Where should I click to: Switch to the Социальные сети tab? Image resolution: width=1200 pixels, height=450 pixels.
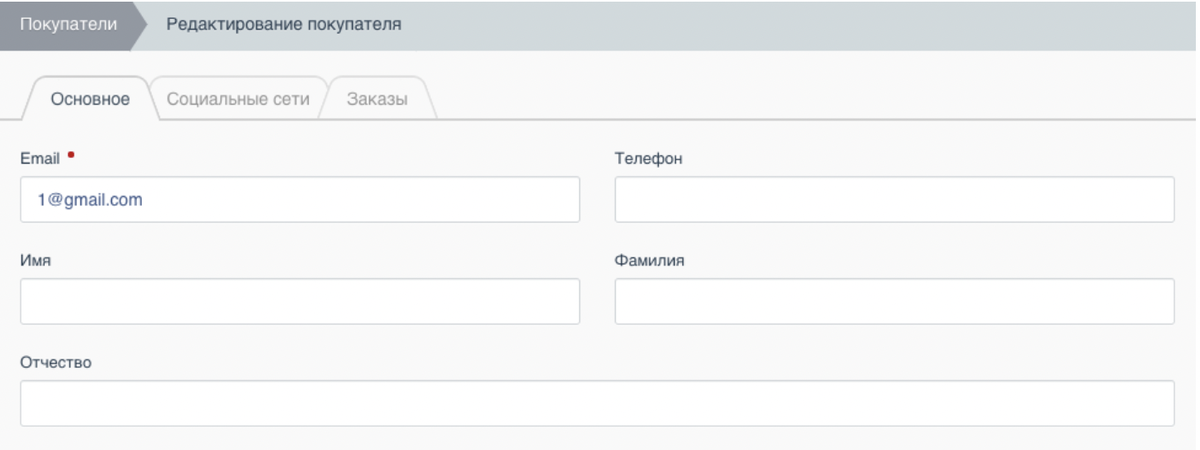[238, 99]
